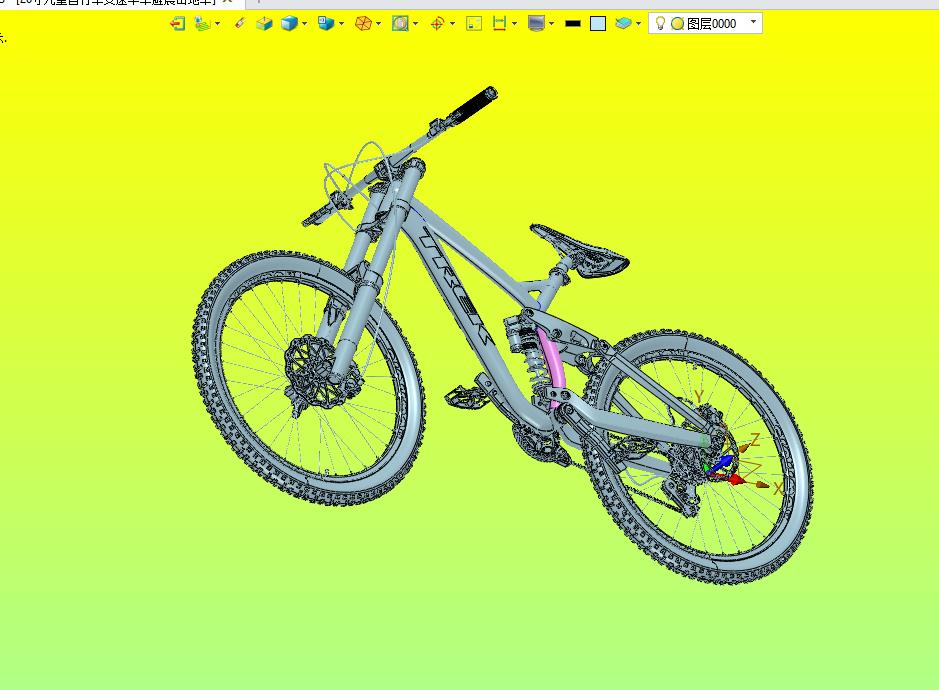
Task: Open the 图层0000 layer dropdown
Action: (753, 22)
